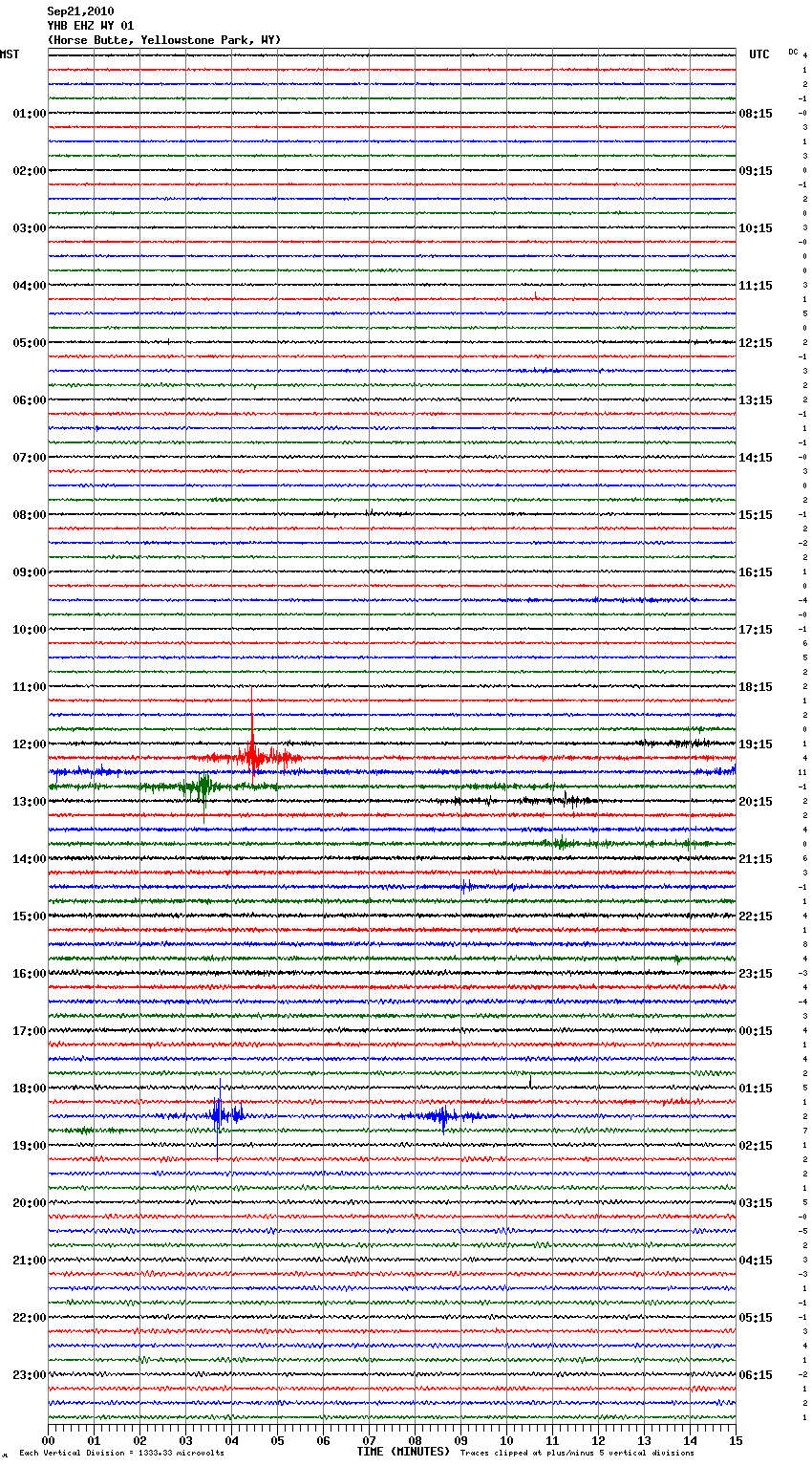The height and width of the screenshot is (1466, 812).
Task: Select the 19:00 MST time label
Action: point(30,1146)
